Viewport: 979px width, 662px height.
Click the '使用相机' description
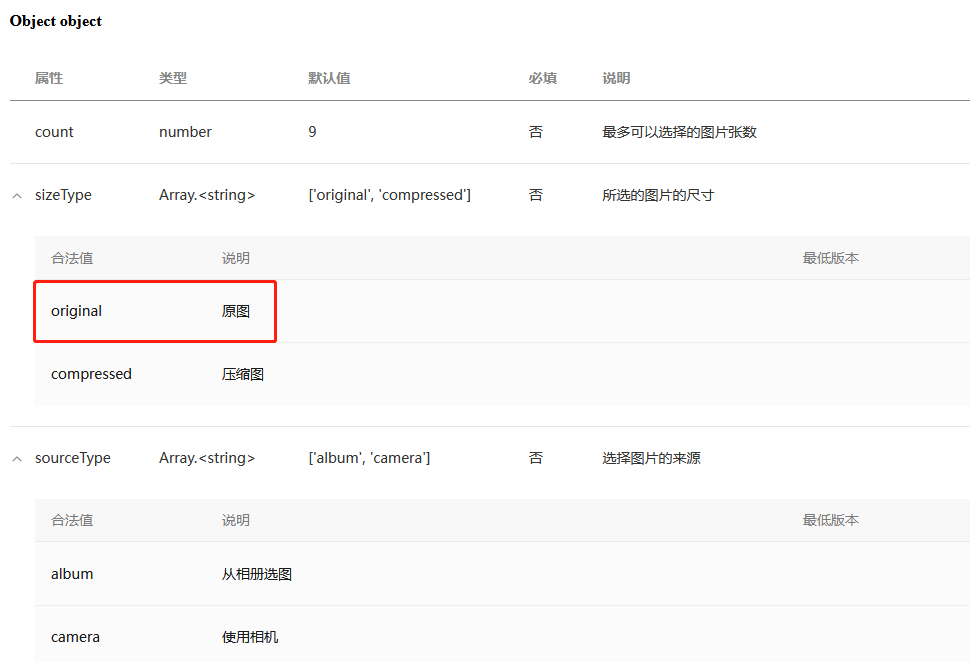(250, 637)
